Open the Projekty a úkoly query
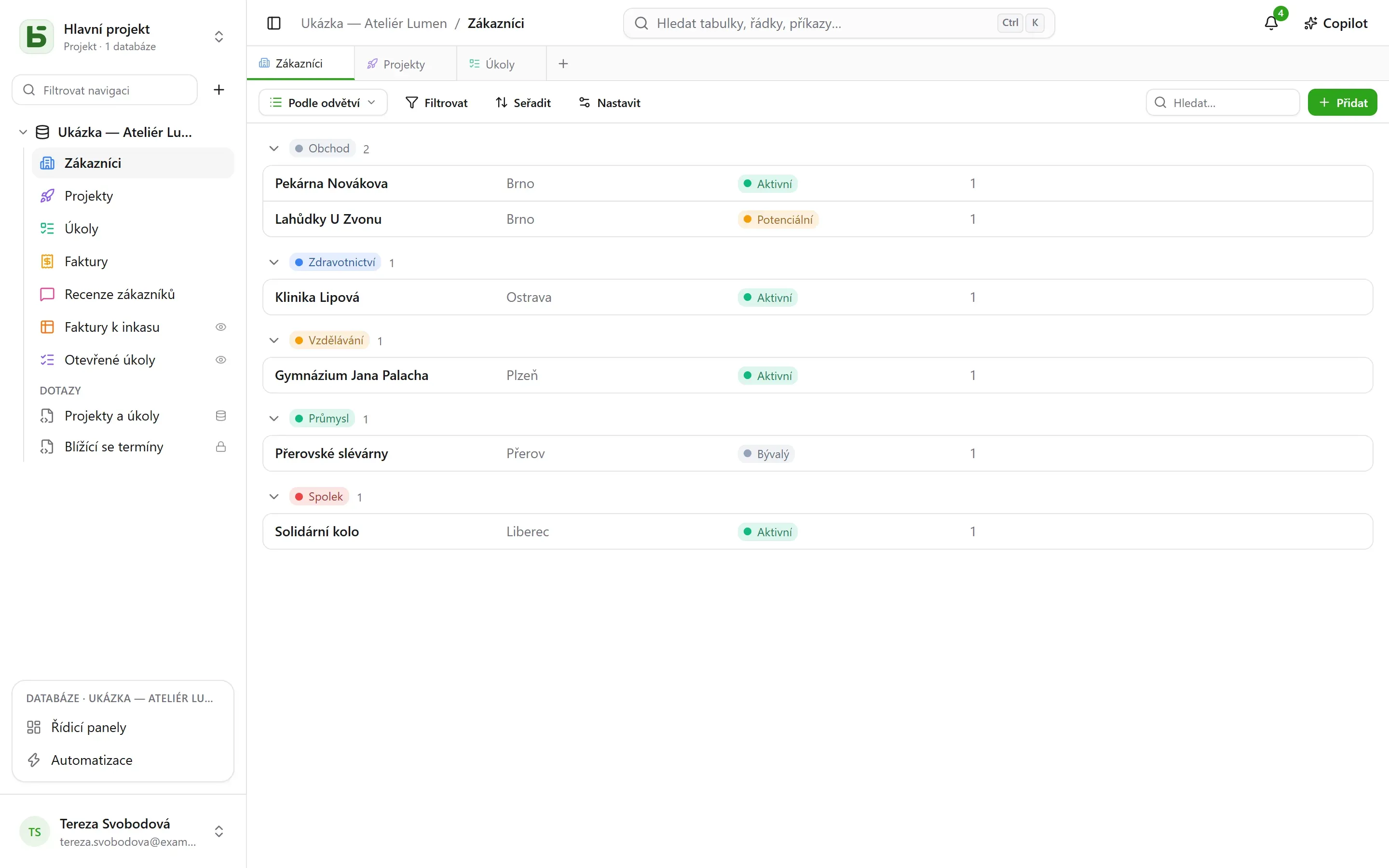This screenshot has height=868, width=1389. pyautogui.click(x=133, y=416)
